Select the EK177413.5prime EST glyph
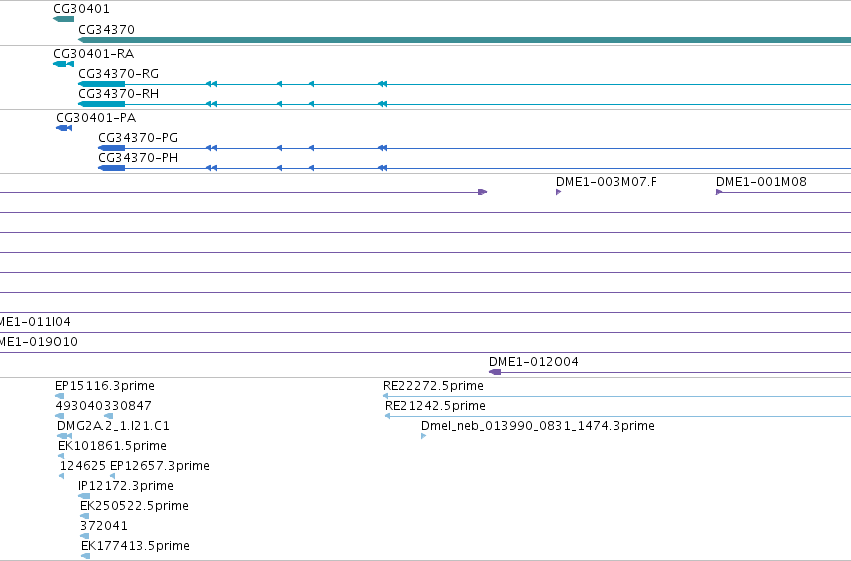 [x=85, y=556]
